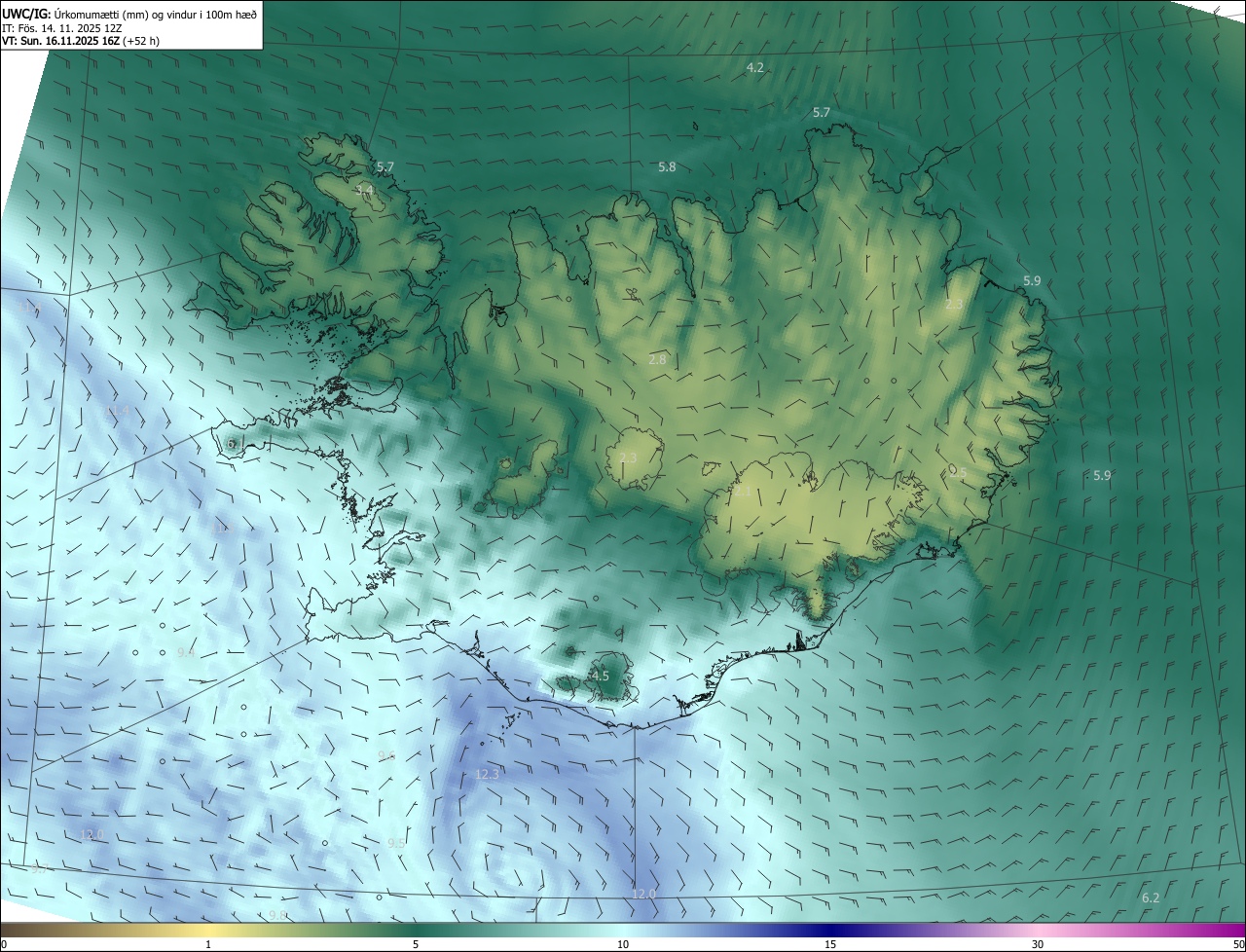Click the '(+52 h)' forecast offset text

(x=142, y=41)
